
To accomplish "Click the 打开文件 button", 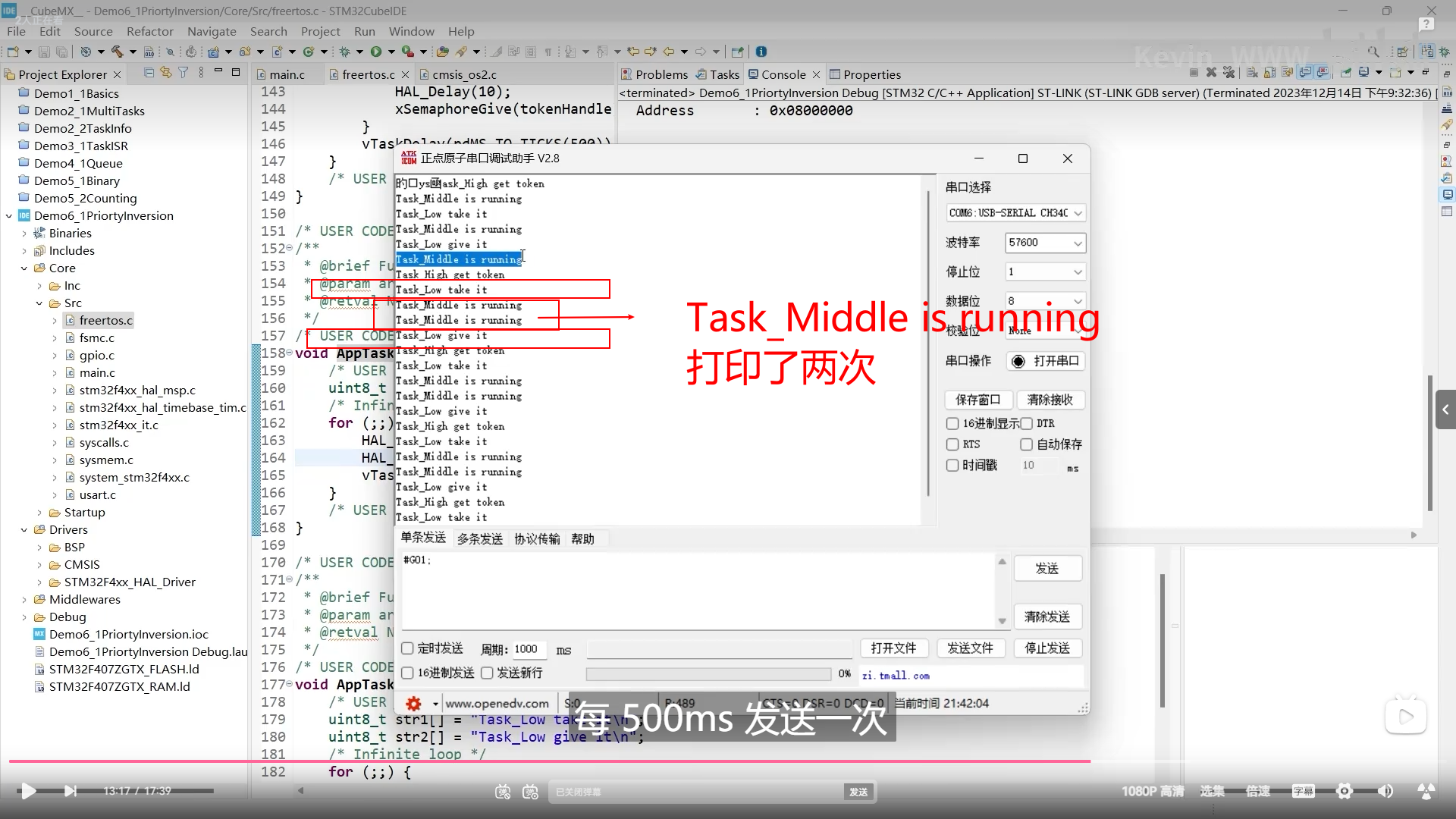I will pos(894,648).
